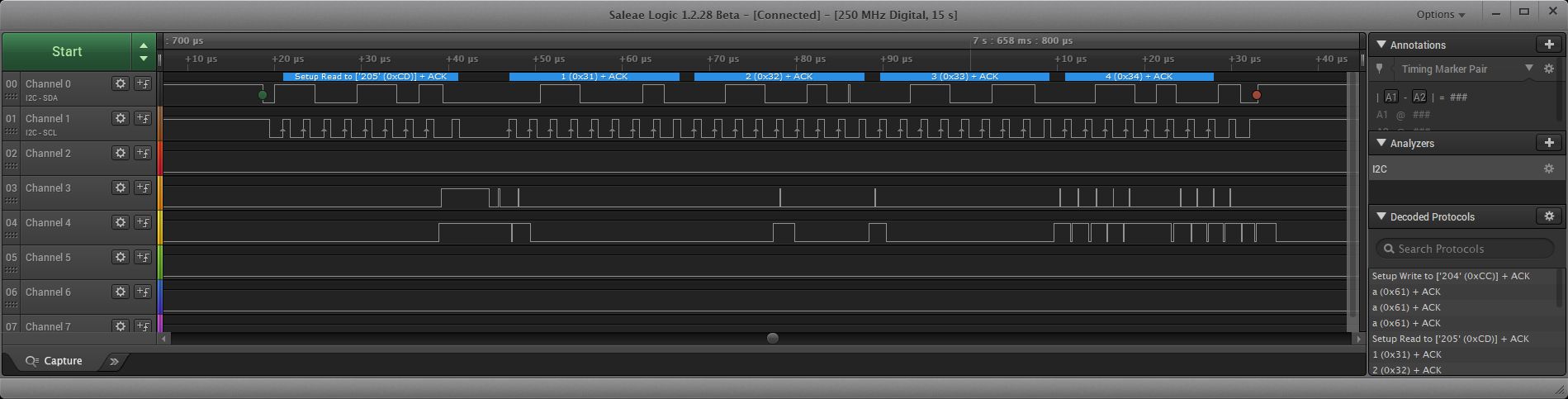This screenshot has height=399, width=1568.
Task: Select 'Setup Read to 205' decoded result
Action: pos(1450,339)
